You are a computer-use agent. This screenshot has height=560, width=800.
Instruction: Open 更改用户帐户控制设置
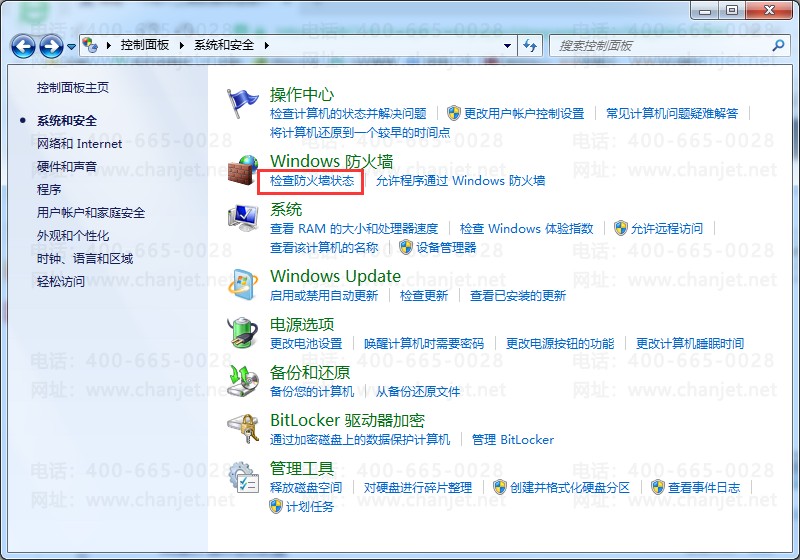524,113
